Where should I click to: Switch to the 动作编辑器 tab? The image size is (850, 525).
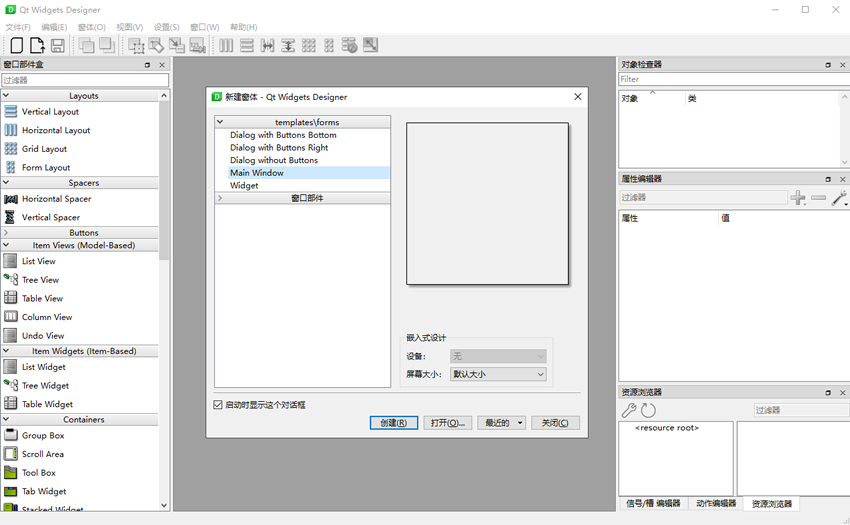[716, 503]
